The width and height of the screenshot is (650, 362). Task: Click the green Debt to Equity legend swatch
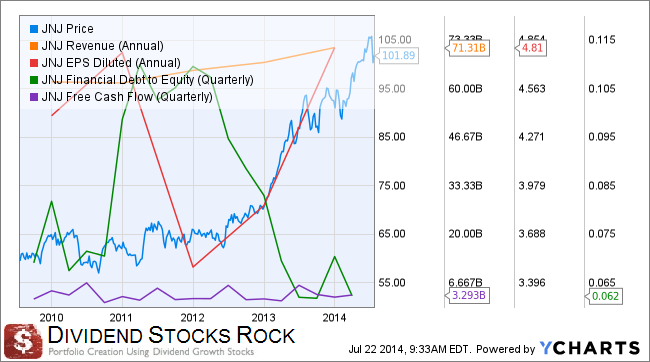34,80
